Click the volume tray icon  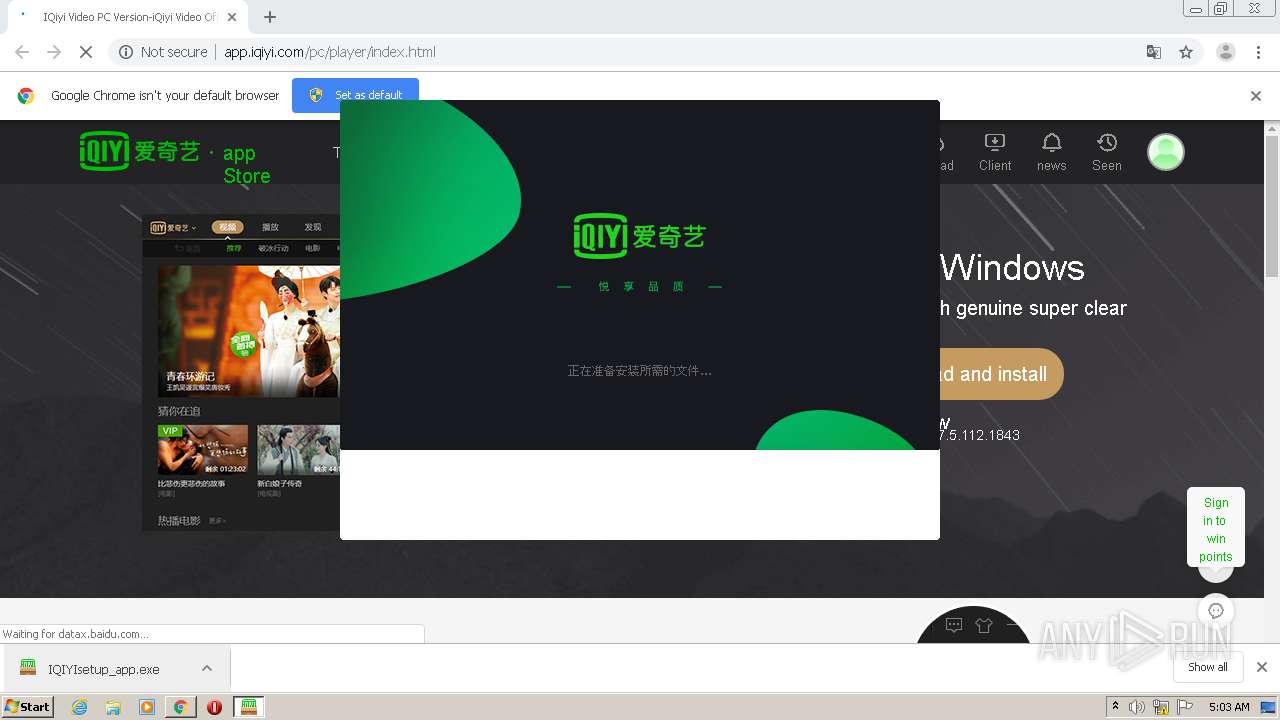click(1137, 707)
